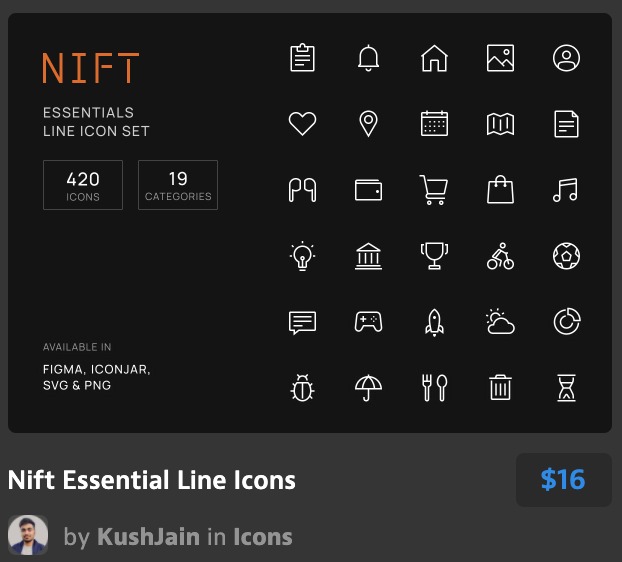The height and width of the screenshot is (562, 622).
Task: Click the trash bin icon
Action: coord(500,388)
